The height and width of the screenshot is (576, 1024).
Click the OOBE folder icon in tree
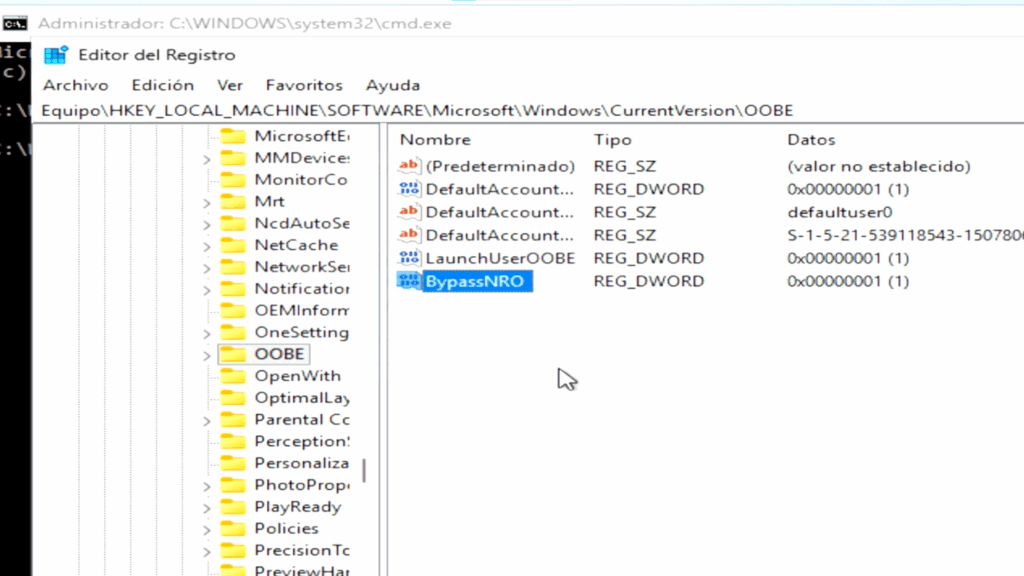(x=233, y=355)
